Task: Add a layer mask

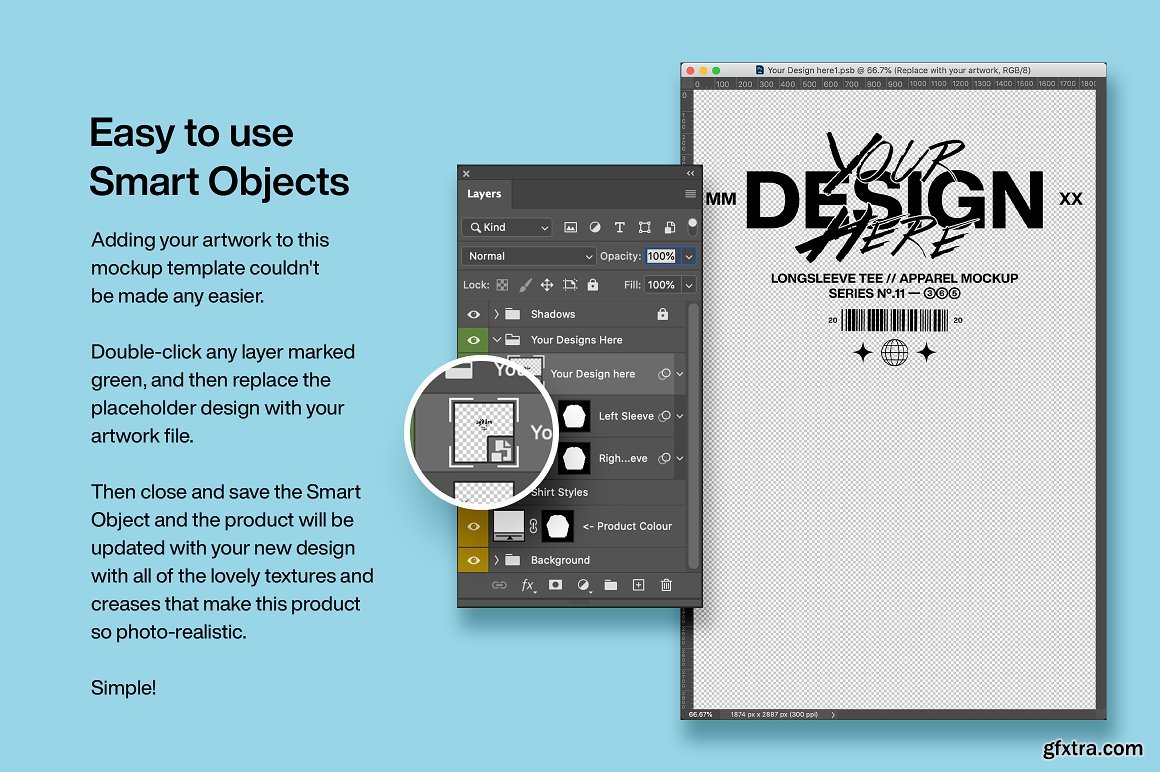Action: point(555,586)
